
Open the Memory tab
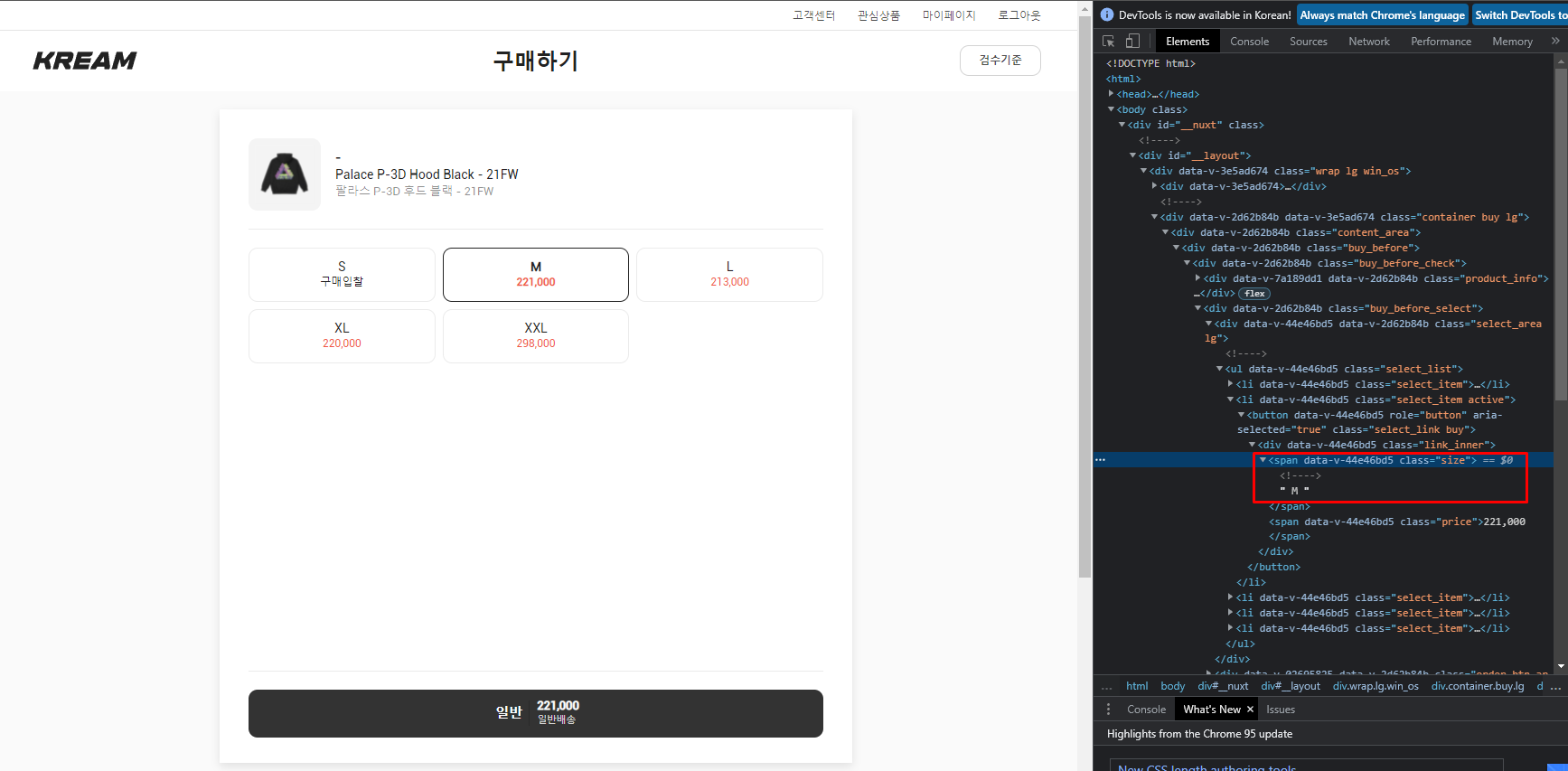click(x=1513, y=42)
